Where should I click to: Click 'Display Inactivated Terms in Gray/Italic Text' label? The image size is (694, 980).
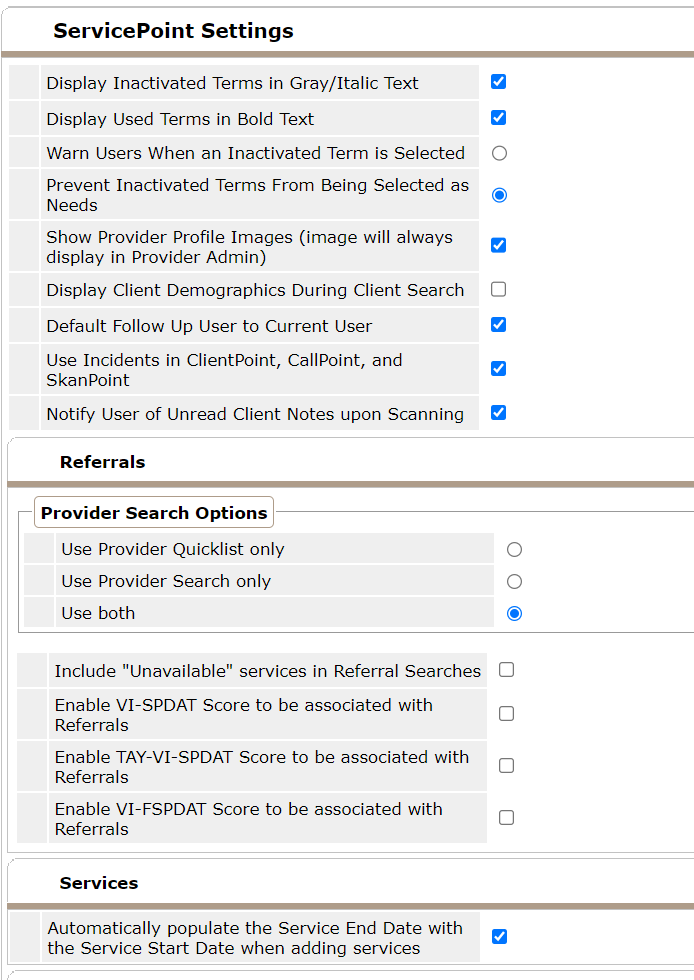click(233, 83)
